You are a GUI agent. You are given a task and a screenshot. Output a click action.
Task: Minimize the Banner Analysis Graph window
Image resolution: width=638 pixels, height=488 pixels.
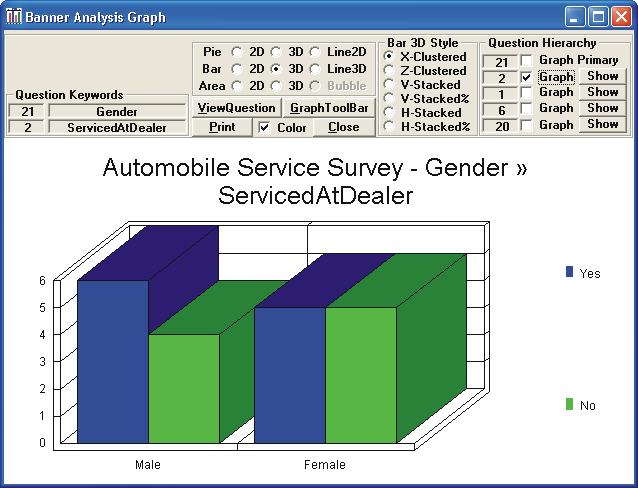pos(575,17)
